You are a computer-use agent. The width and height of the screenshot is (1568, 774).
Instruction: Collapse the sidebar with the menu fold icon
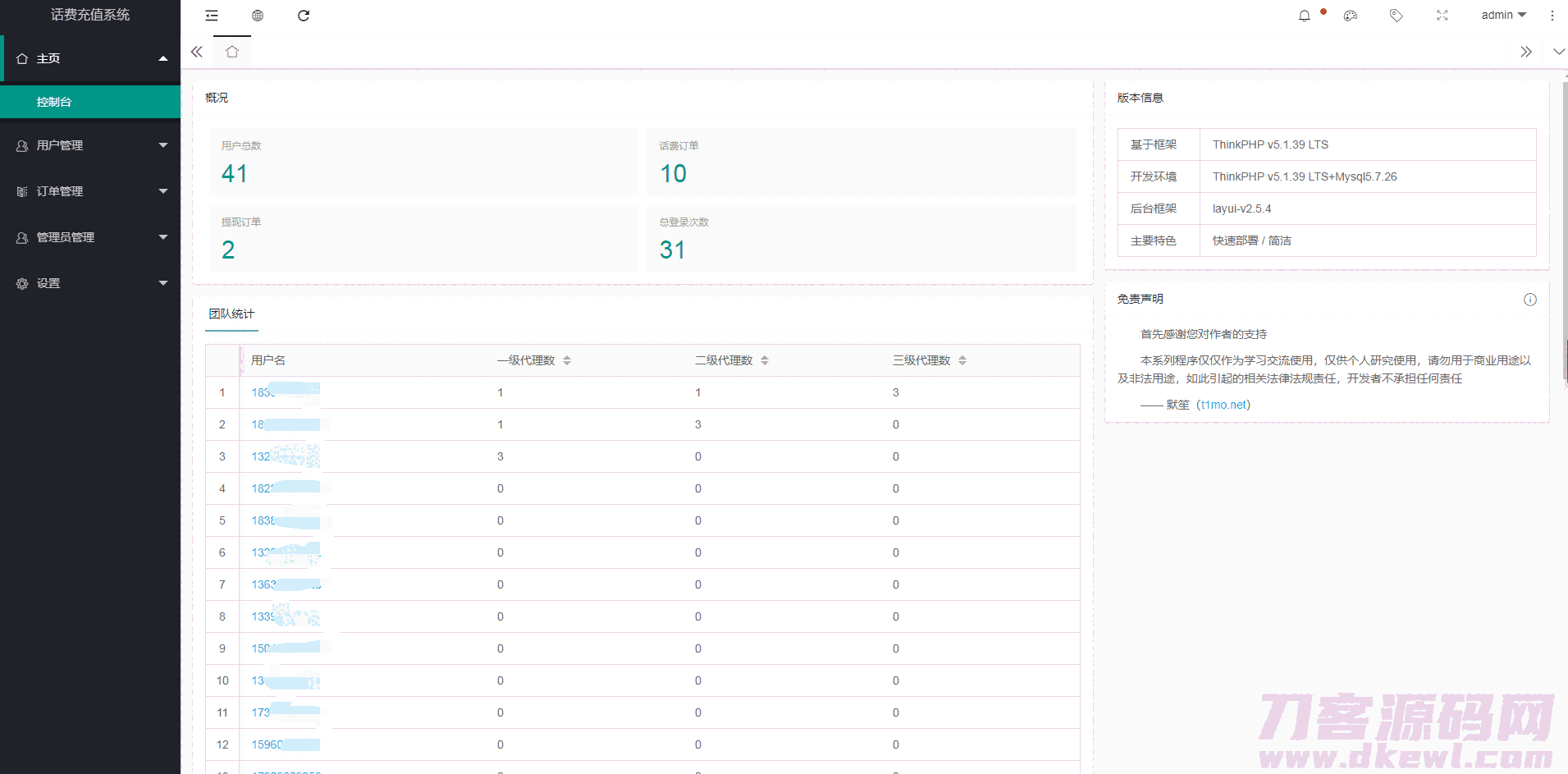(212, 16)
